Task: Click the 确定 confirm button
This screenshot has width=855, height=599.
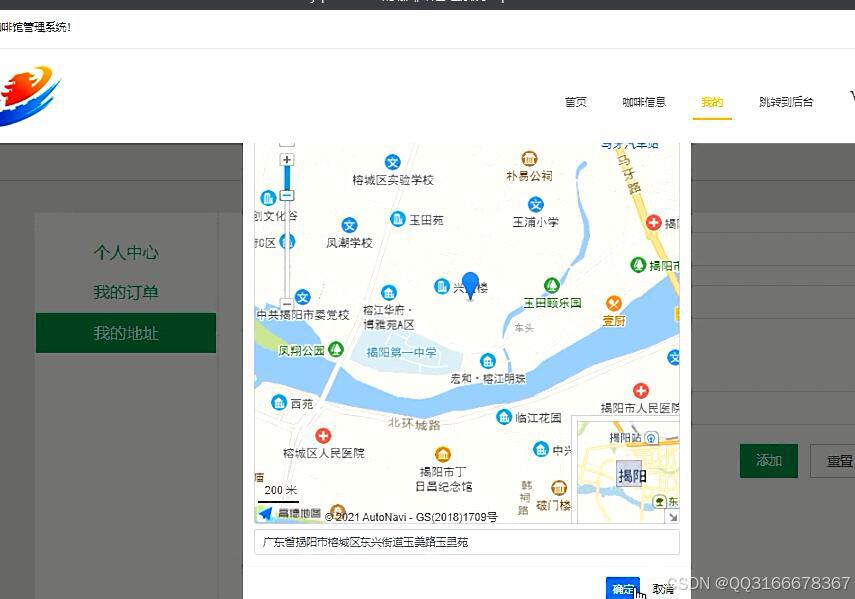Action: point(623,588)
